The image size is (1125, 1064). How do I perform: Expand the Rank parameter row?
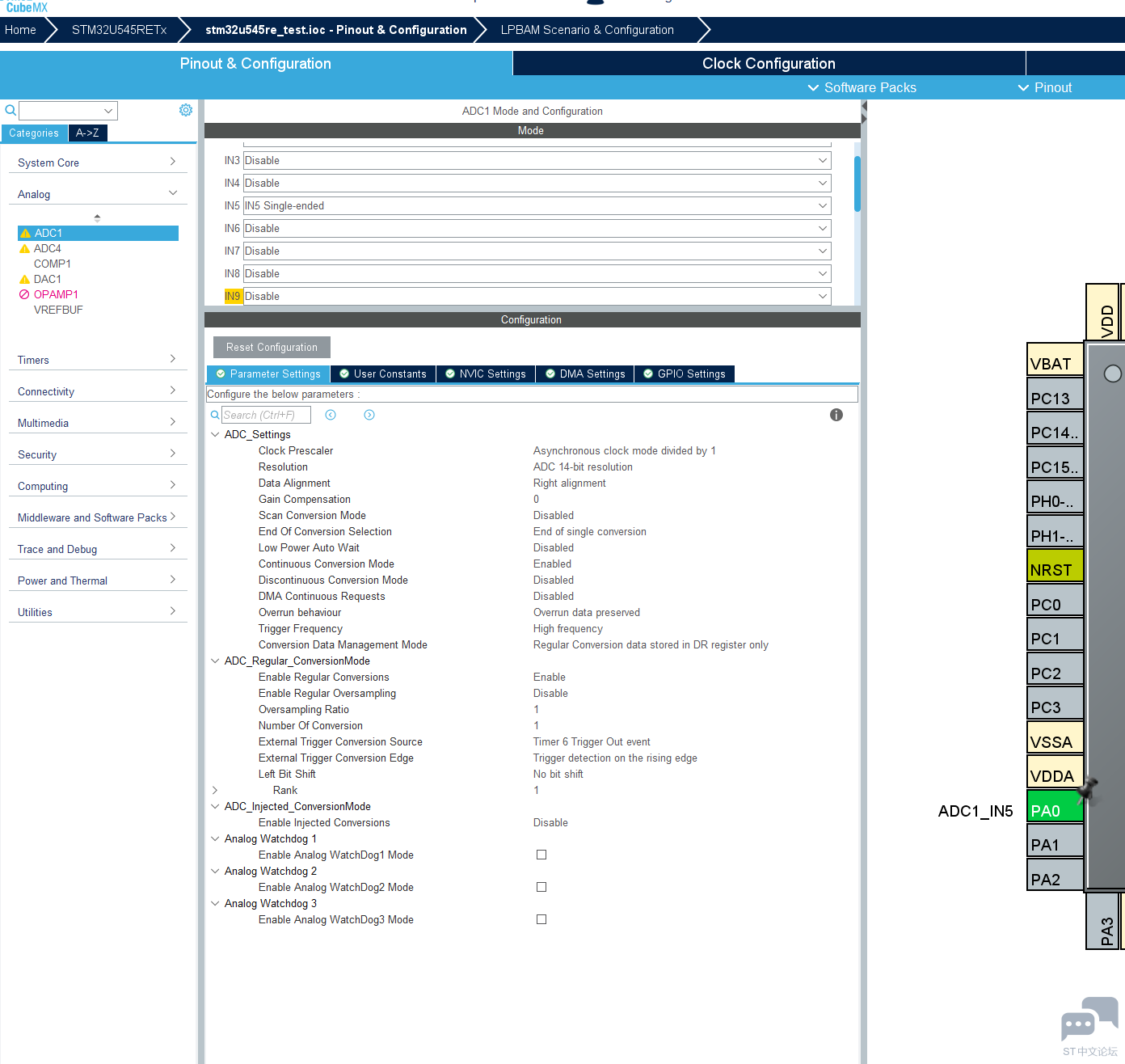215,790
